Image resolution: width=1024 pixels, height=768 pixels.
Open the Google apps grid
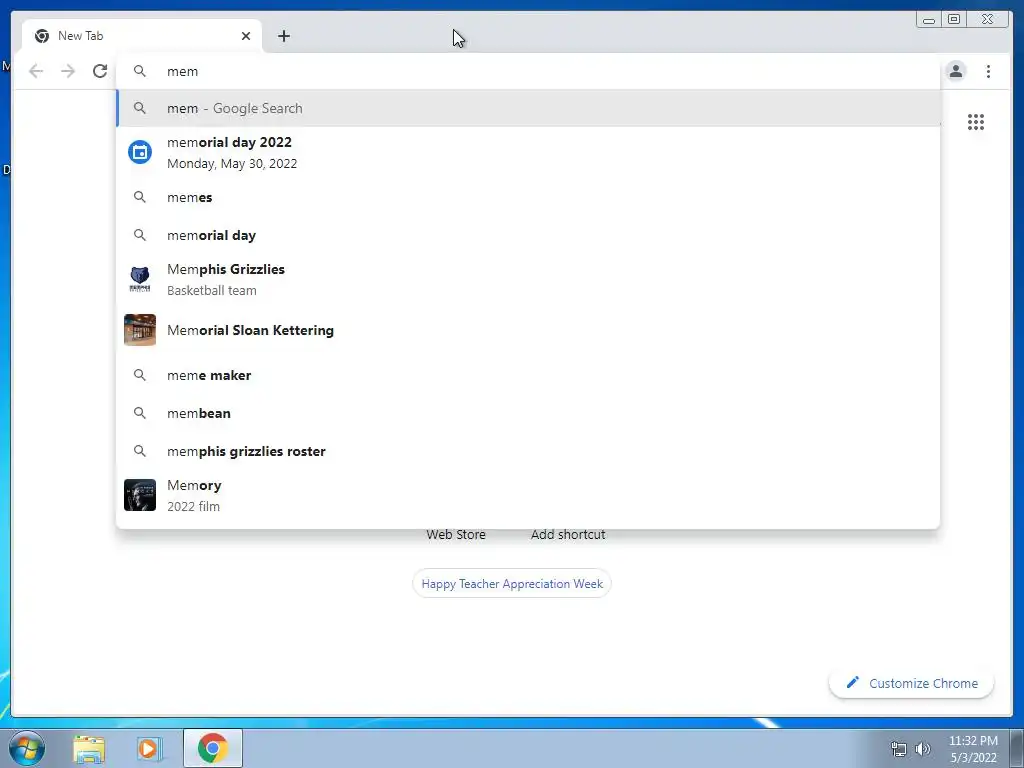click(976, 122)
